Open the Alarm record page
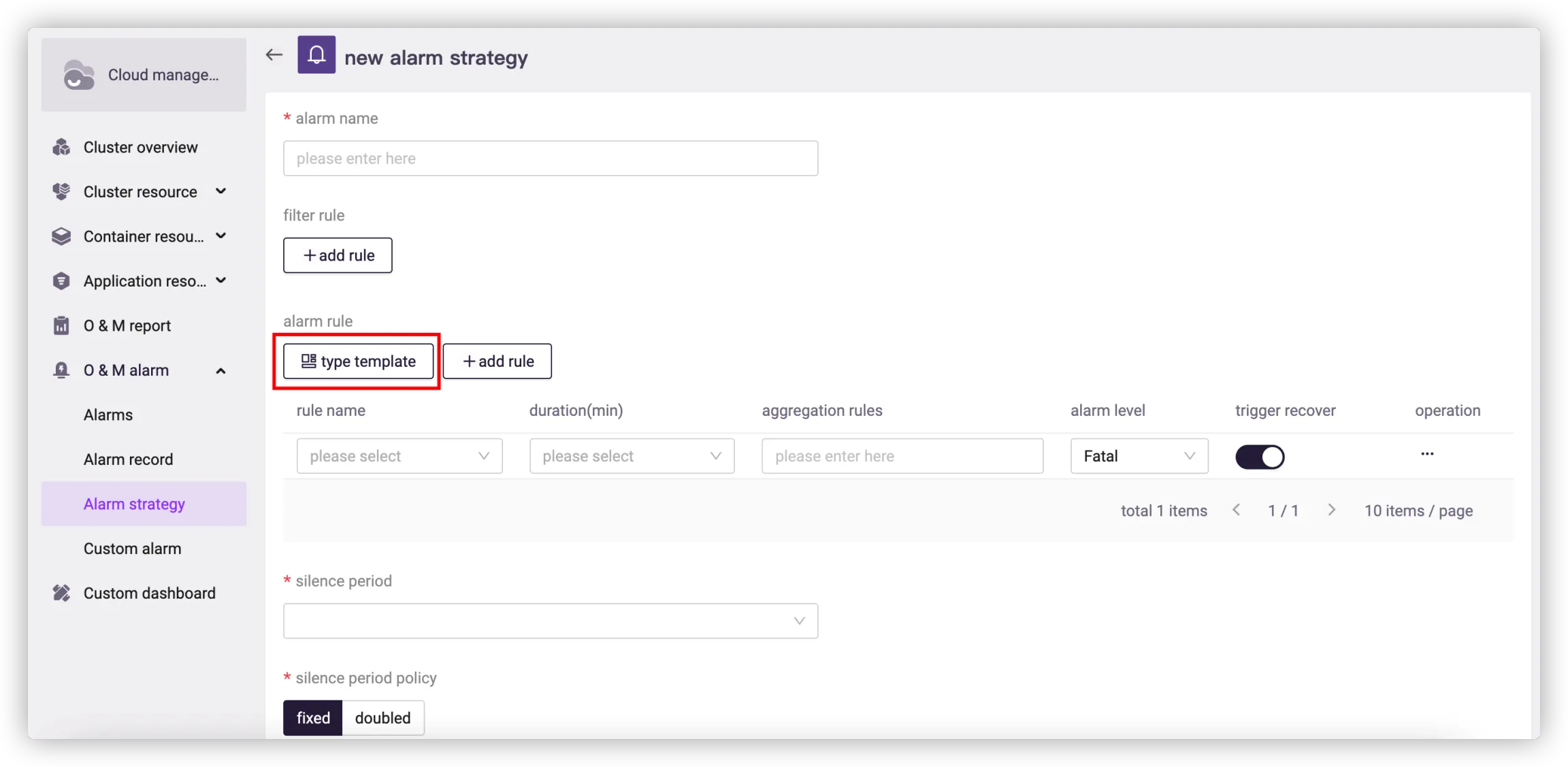This screenshot has height=767, width=1568. 128,459
